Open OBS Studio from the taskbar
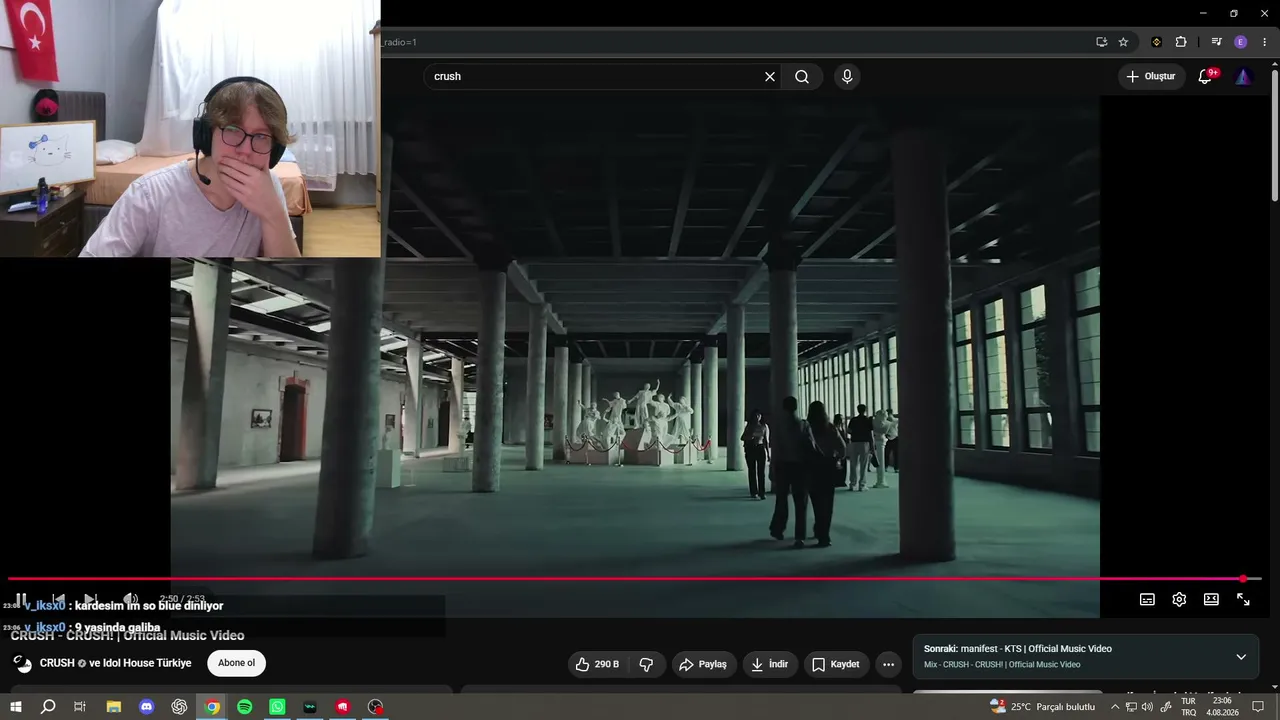This screenshot has height=720, width=1280. [375, 707]
